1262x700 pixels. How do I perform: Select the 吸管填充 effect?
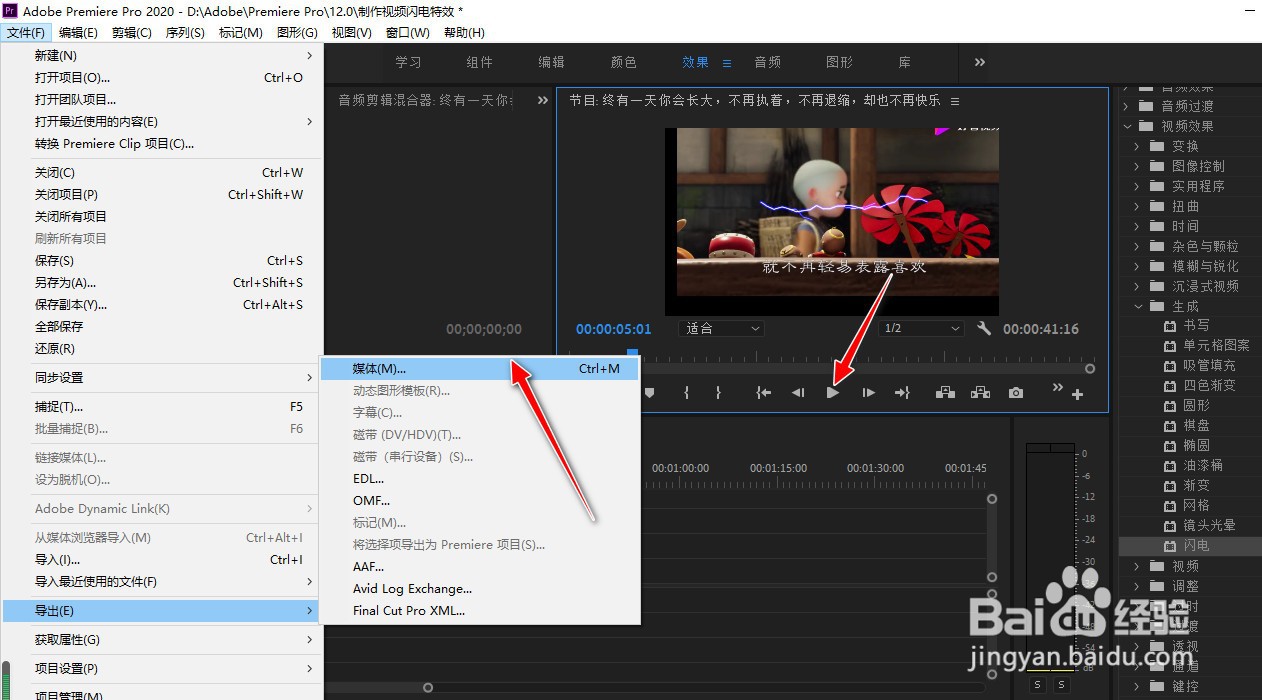1209,366
